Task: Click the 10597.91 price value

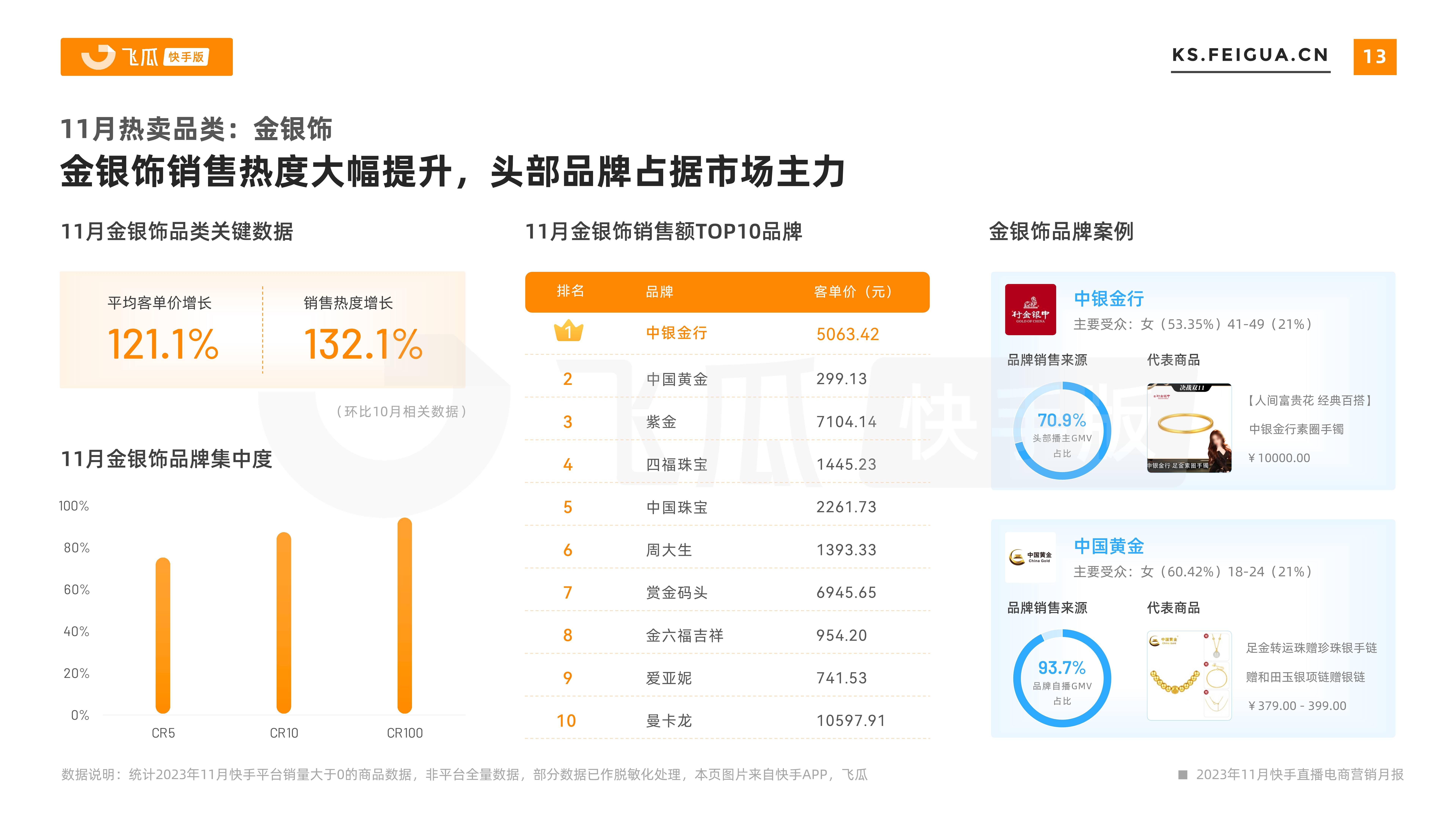Action: click(x=851, y=721)
